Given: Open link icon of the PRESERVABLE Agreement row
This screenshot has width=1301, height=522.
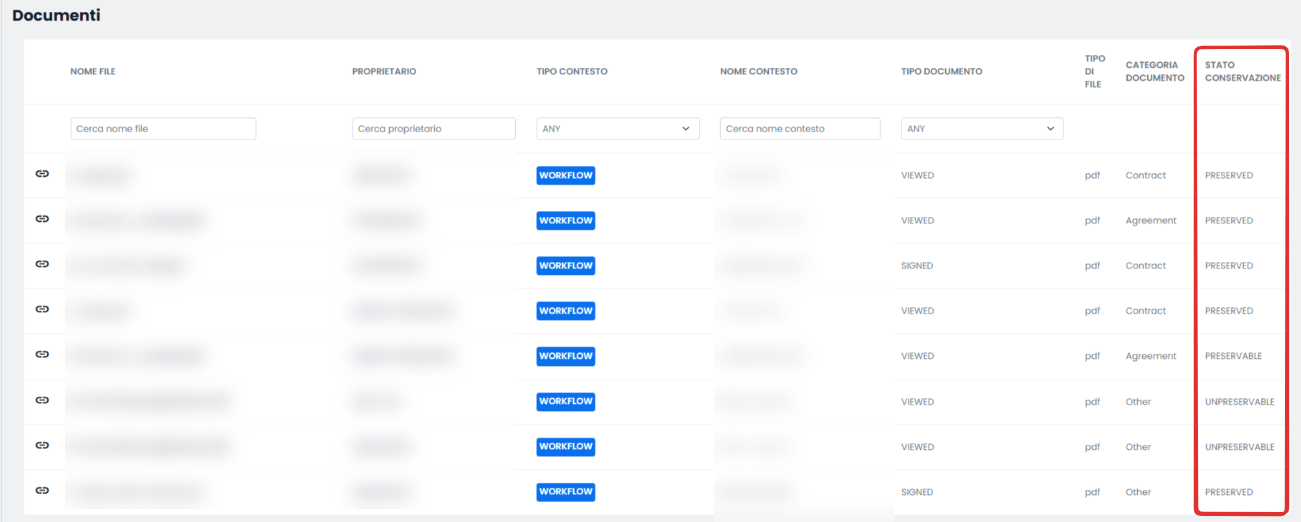Looking at the screenshot, I should point(42,355).
